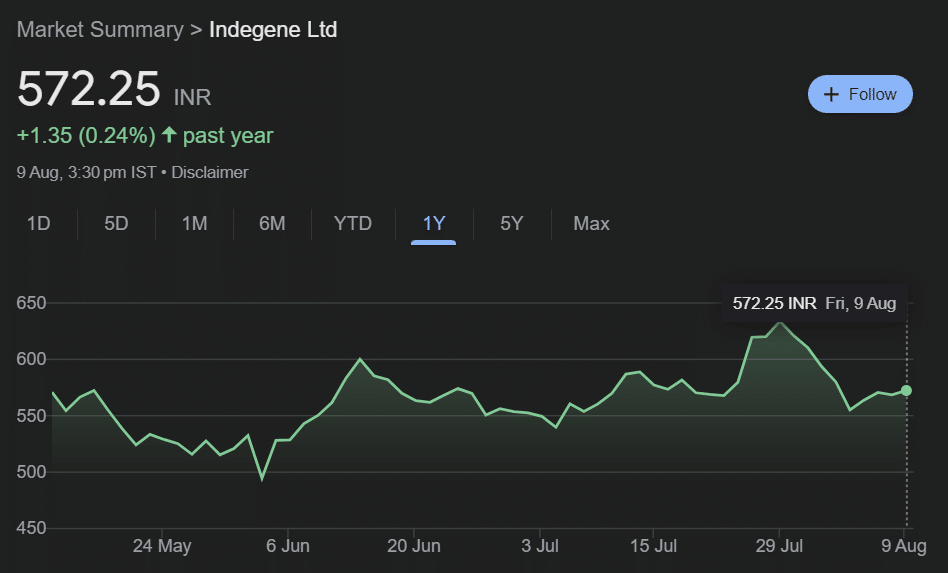
Task: Open the Disclaimer link
Action: click(210, 172)
